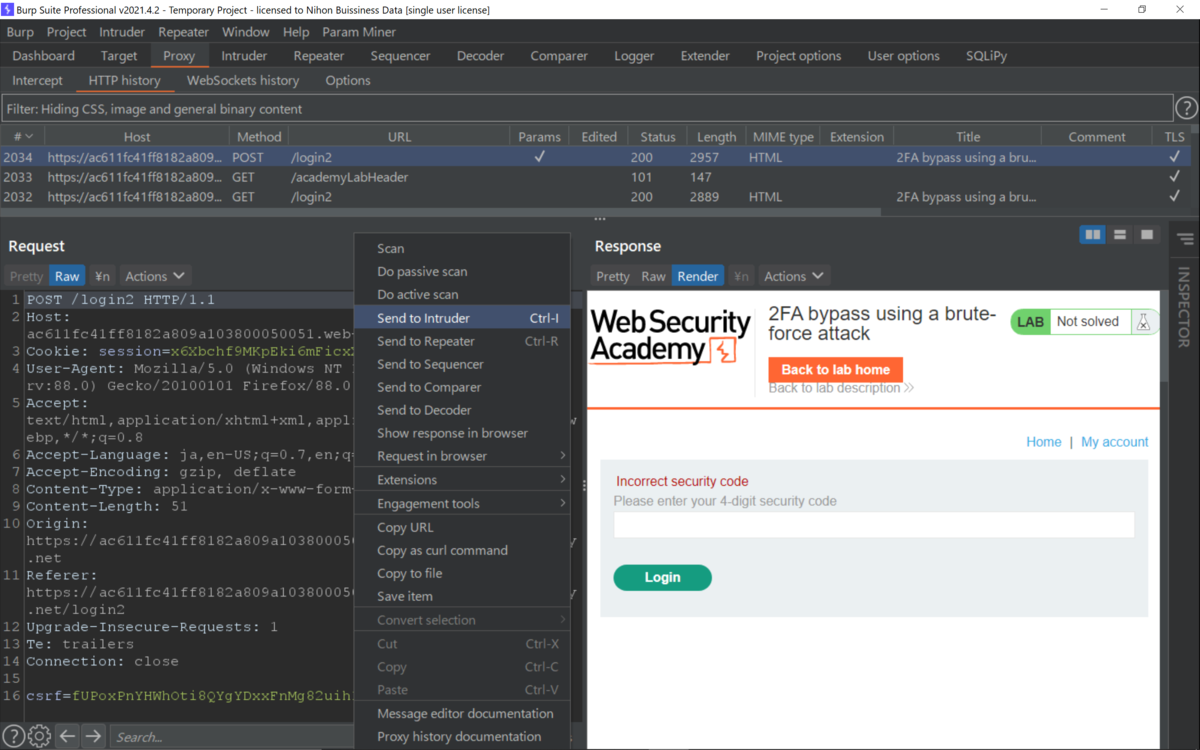Switch response view to Raw
The width and height of the screenshot is (1200, 750).
pos(653,276)
